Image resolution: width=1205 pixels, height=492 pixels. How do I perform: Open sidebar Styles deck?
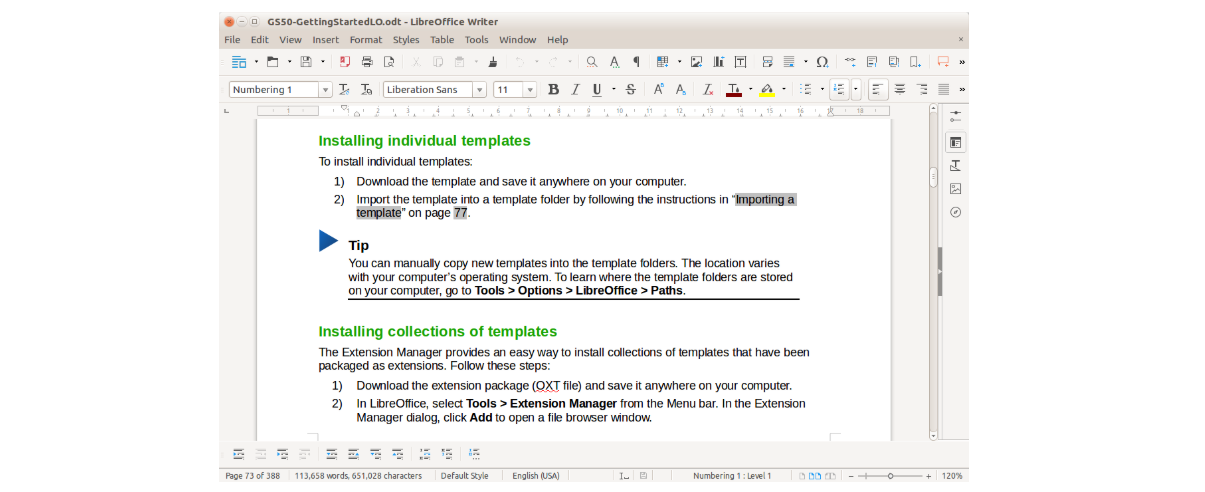coord(956,165)
